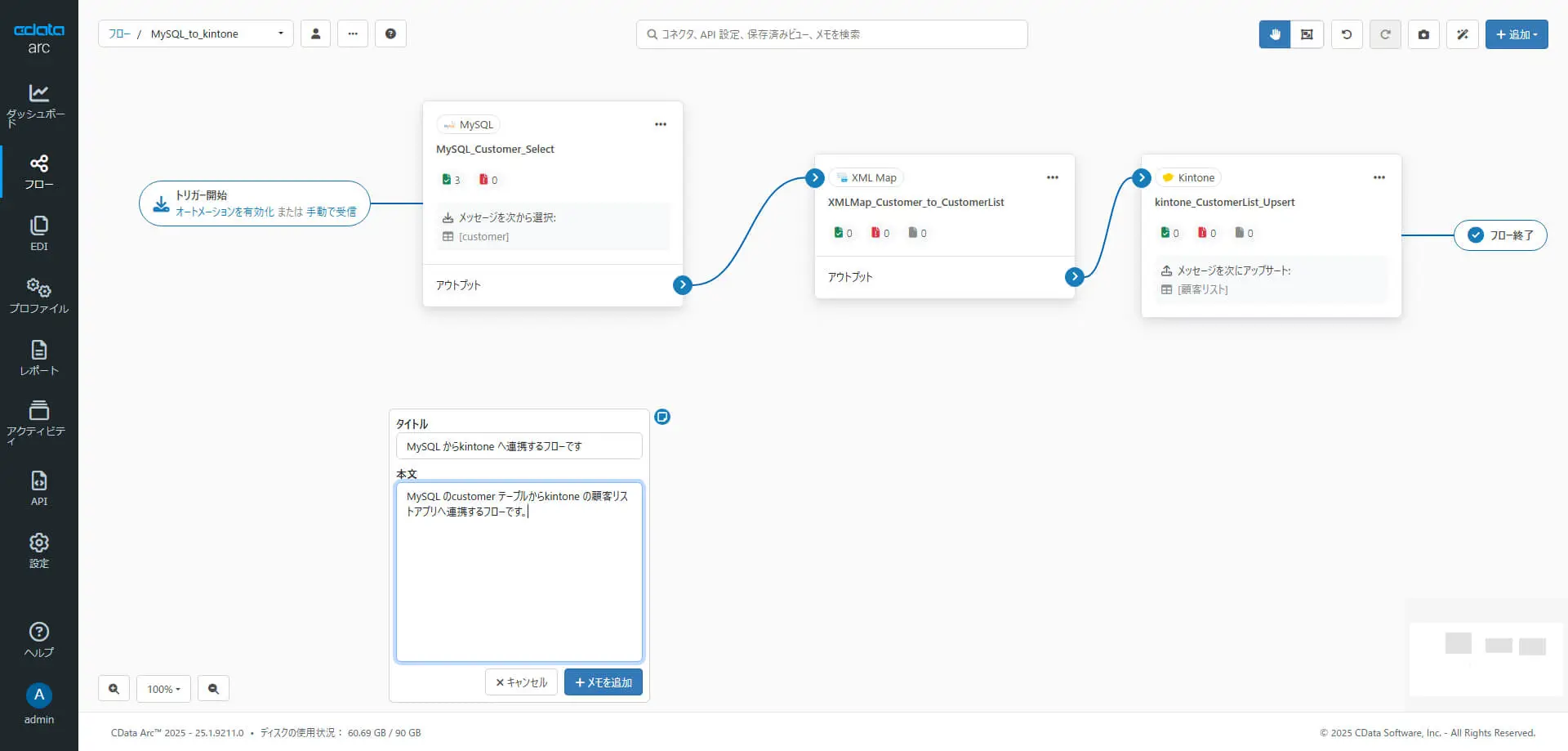Cancel the memo with キャンセル button

coord(521,682)
